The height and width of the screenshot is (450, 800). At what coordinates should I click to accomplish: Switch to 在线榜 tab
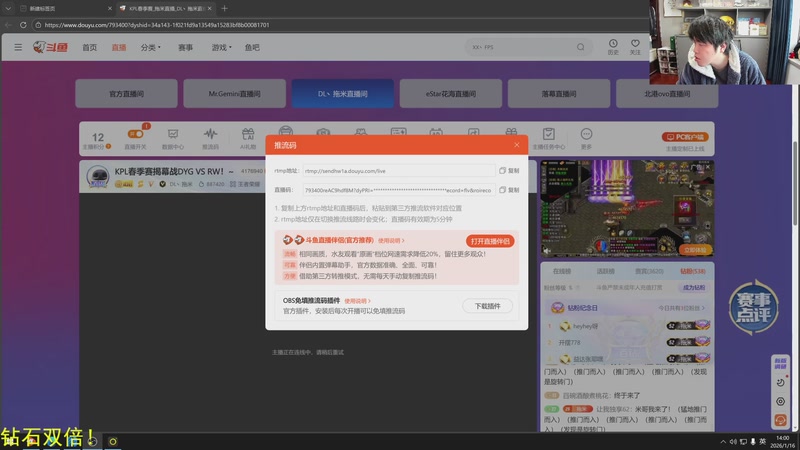pos(562,271)
